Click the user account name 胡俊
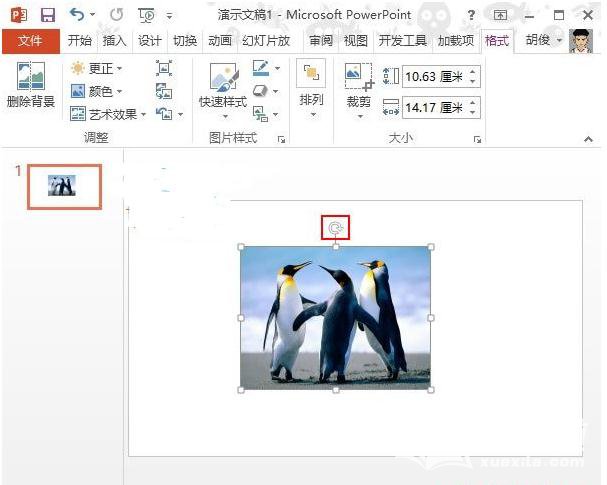This screenshot has width=607, height=485. pos(540,41)
